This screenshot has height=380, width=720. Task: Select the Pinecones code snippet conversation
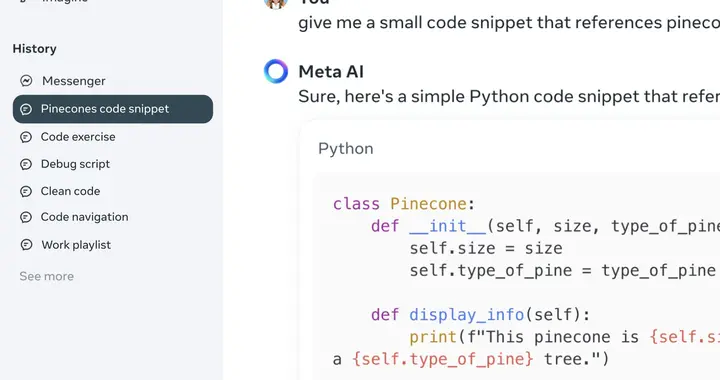pyautogui.click(x=112, y=109)
